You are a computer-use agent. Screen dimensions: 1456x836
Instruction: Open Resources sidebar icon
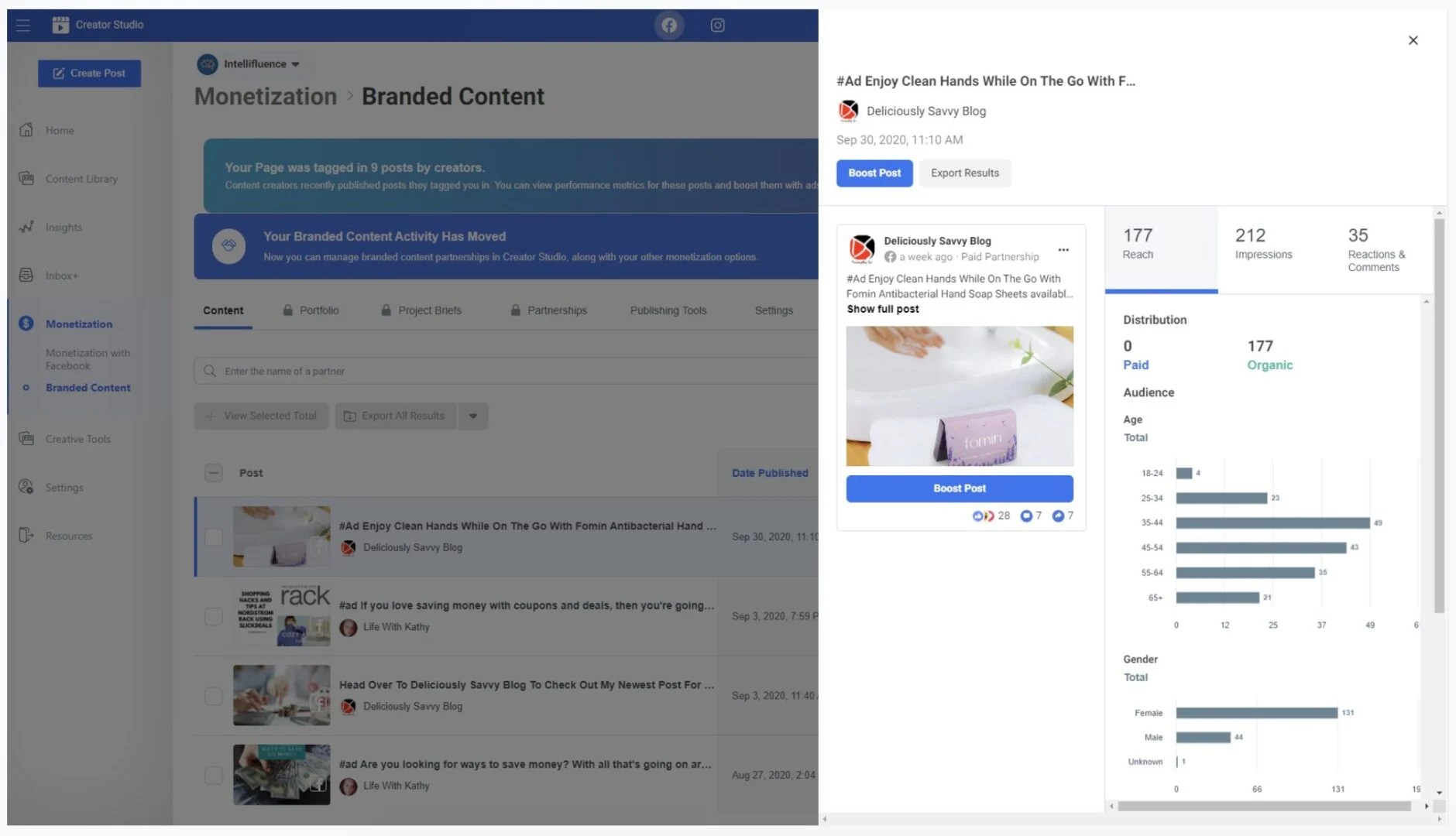(x=26, y=535)
